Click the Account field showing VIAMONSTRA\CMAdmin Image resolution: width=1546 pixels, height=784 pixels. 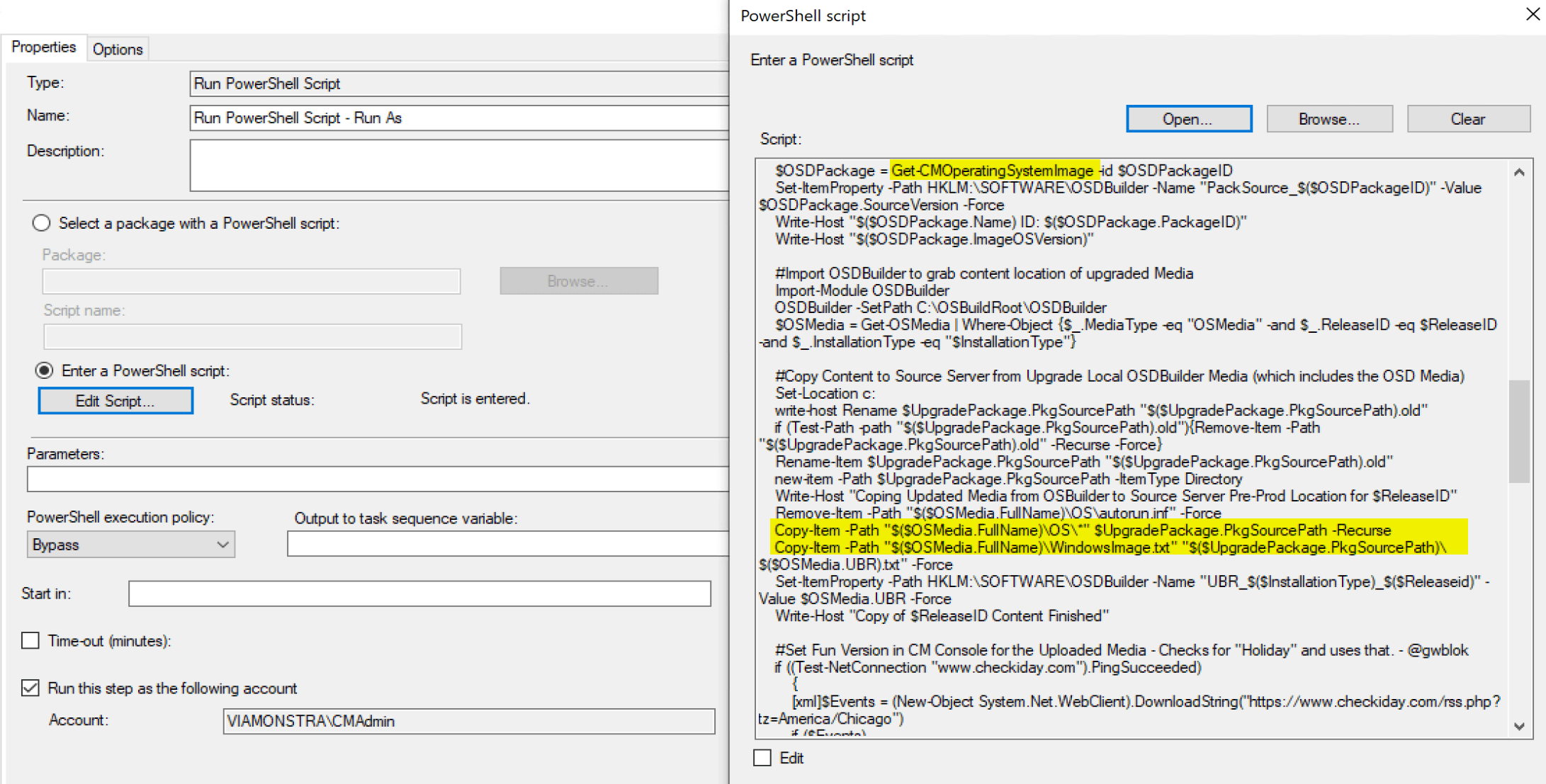468,721
